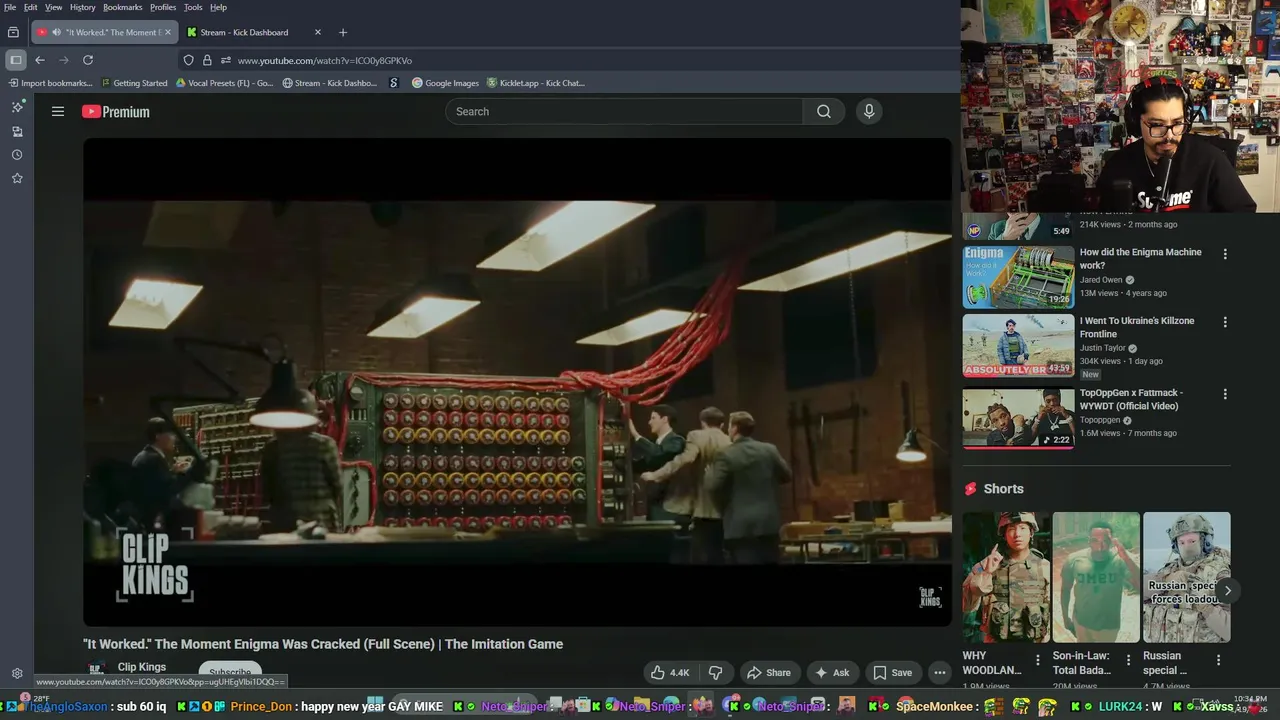This screenshot has width=1280, height=720.
Task: Subscribe to Clip Kings
Action: tap(230, 672)
